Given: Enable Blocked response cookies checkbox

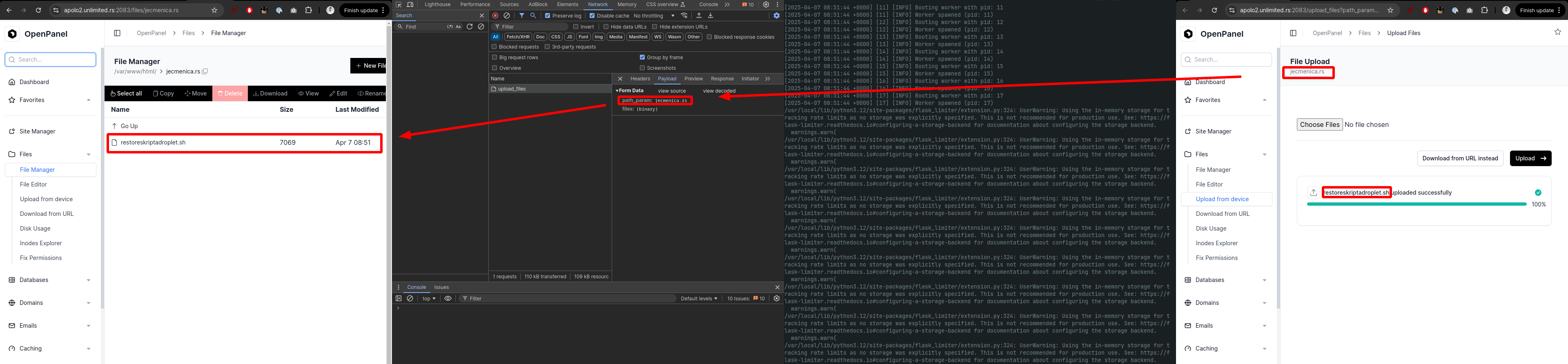Looking at the screenshot, I should point(709,37).
